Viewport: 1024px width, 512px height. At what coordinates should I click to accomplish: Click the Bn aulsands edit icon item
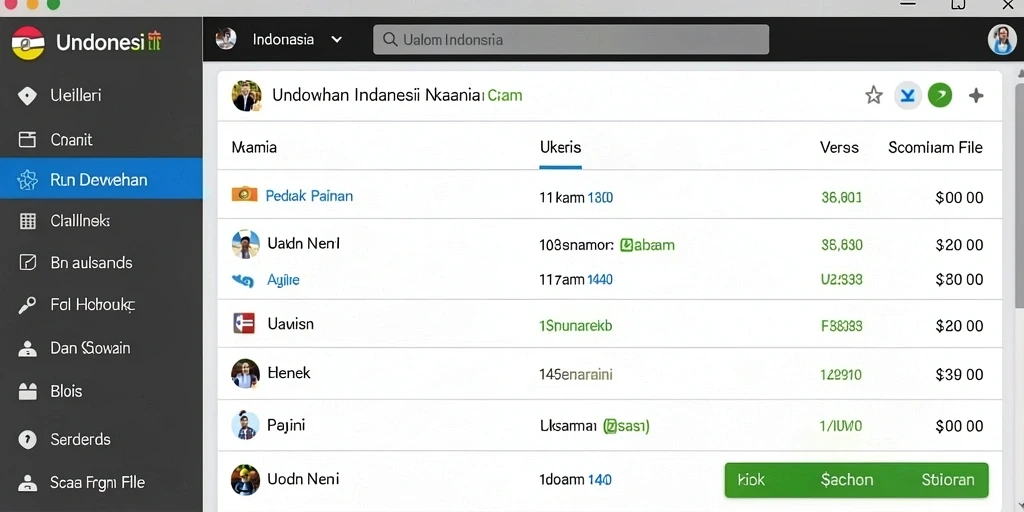point(101,263)
